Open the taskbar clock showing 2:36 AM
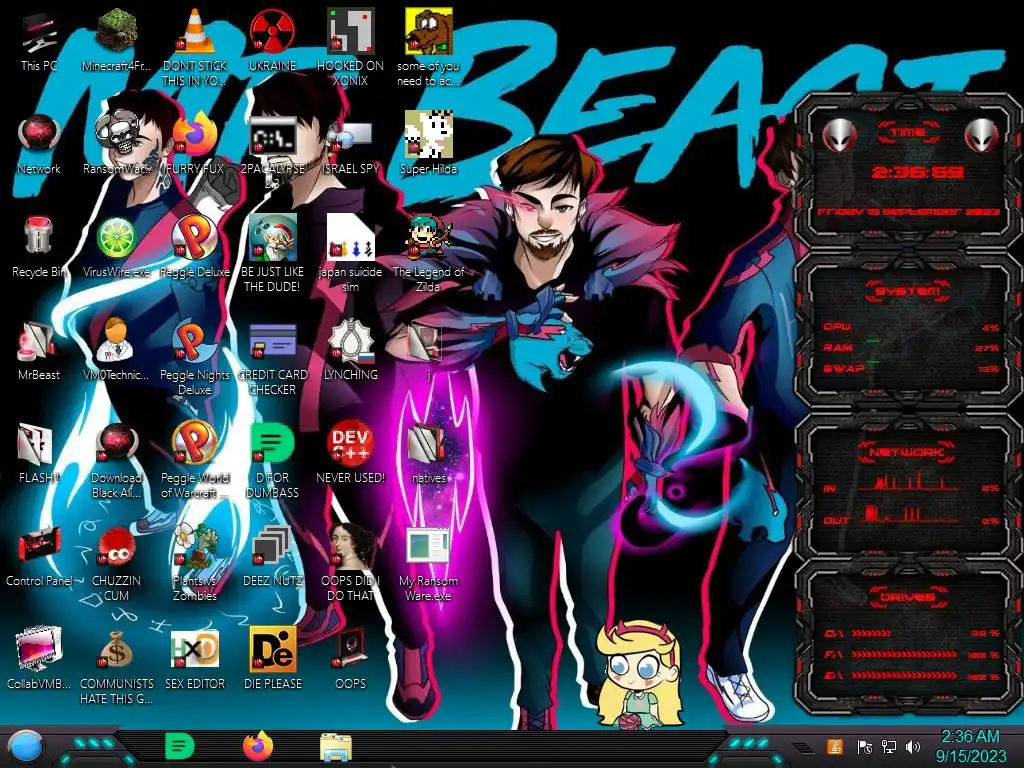Screen dimensions: 1024x768 click(x=970, y=746)
